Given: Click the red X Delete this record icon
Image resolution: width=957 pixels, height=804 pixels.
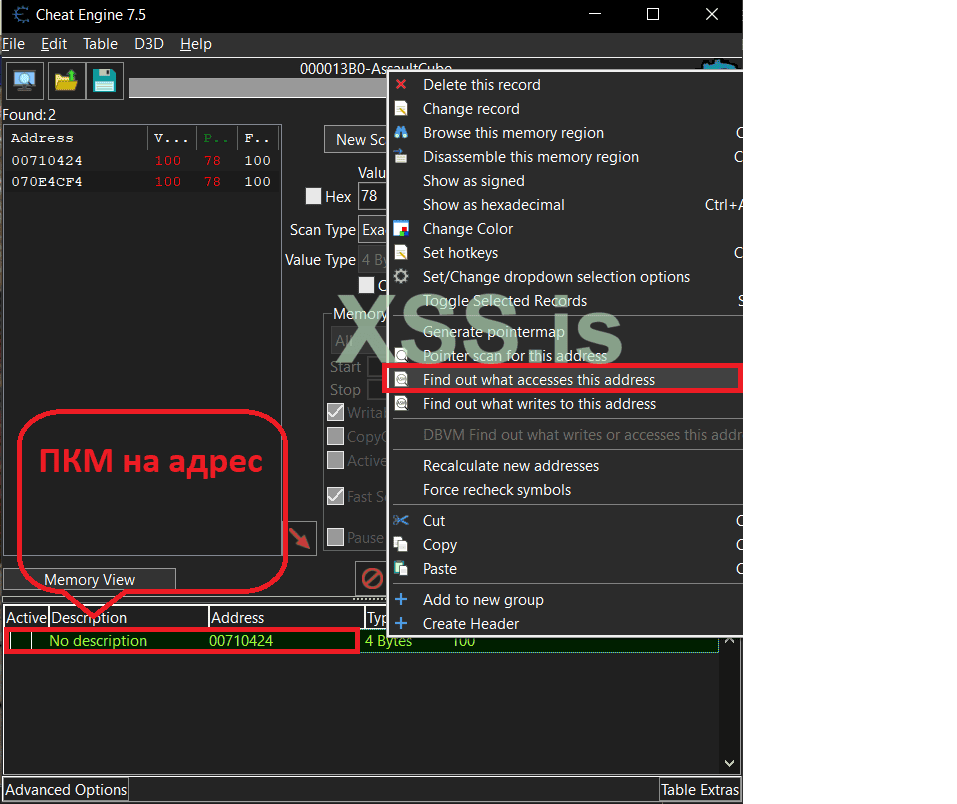Looking at the screenshot, I should click(x=401, y=84).
